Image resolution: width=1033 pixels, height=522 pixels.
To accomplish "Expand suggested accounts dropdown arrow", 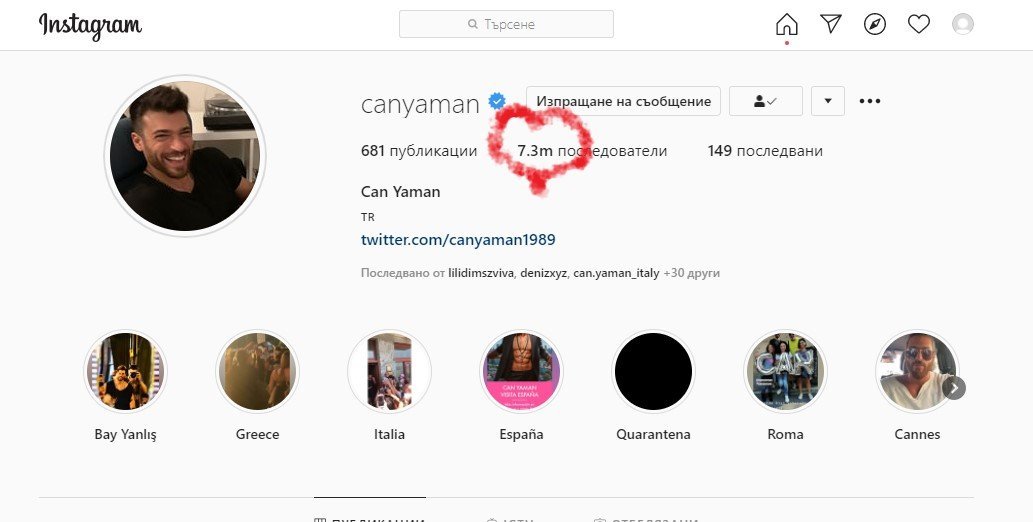I will tap(828, 101).
